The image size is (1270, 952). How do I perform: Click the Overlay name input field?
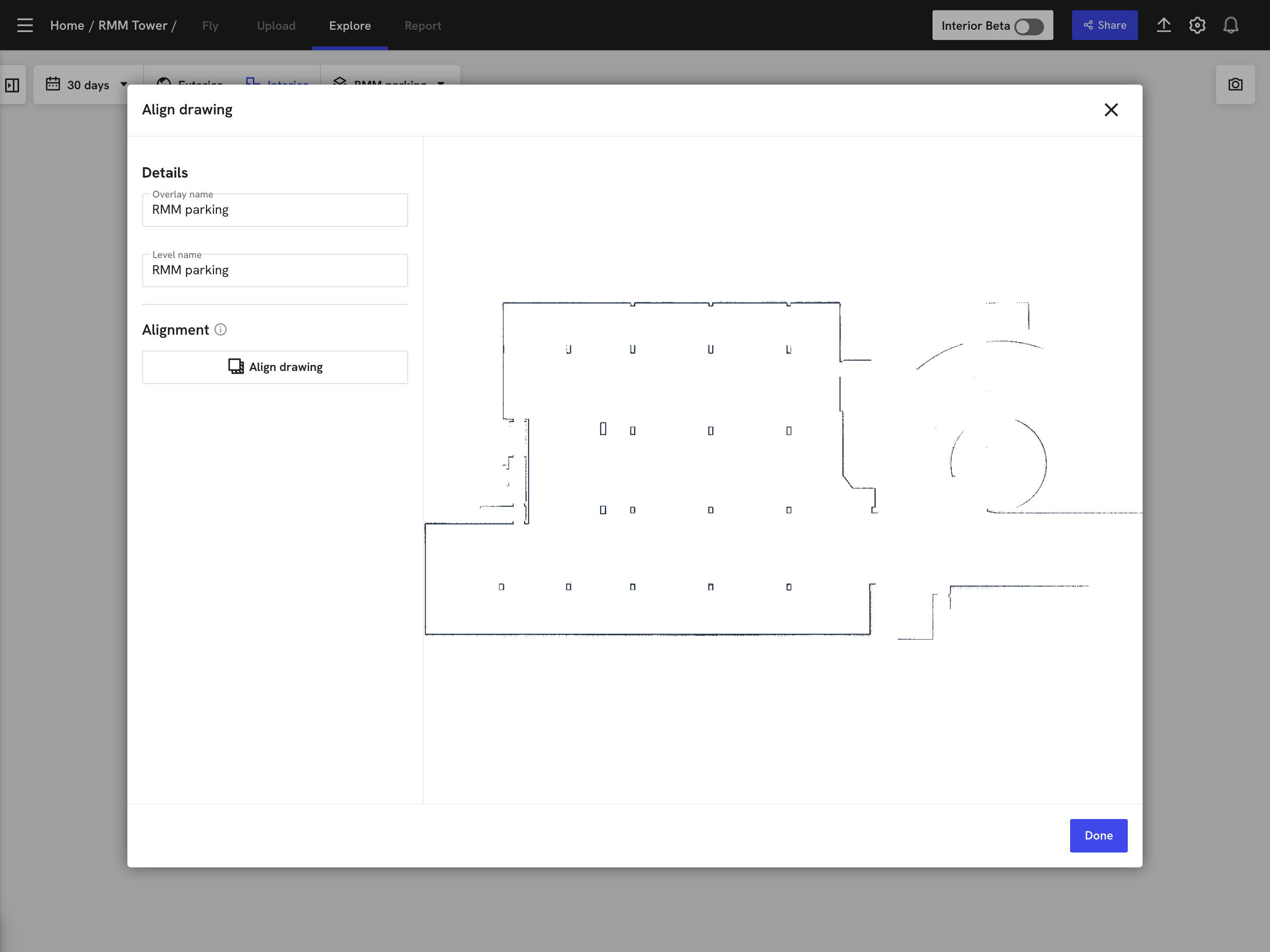tap(275, 210)
